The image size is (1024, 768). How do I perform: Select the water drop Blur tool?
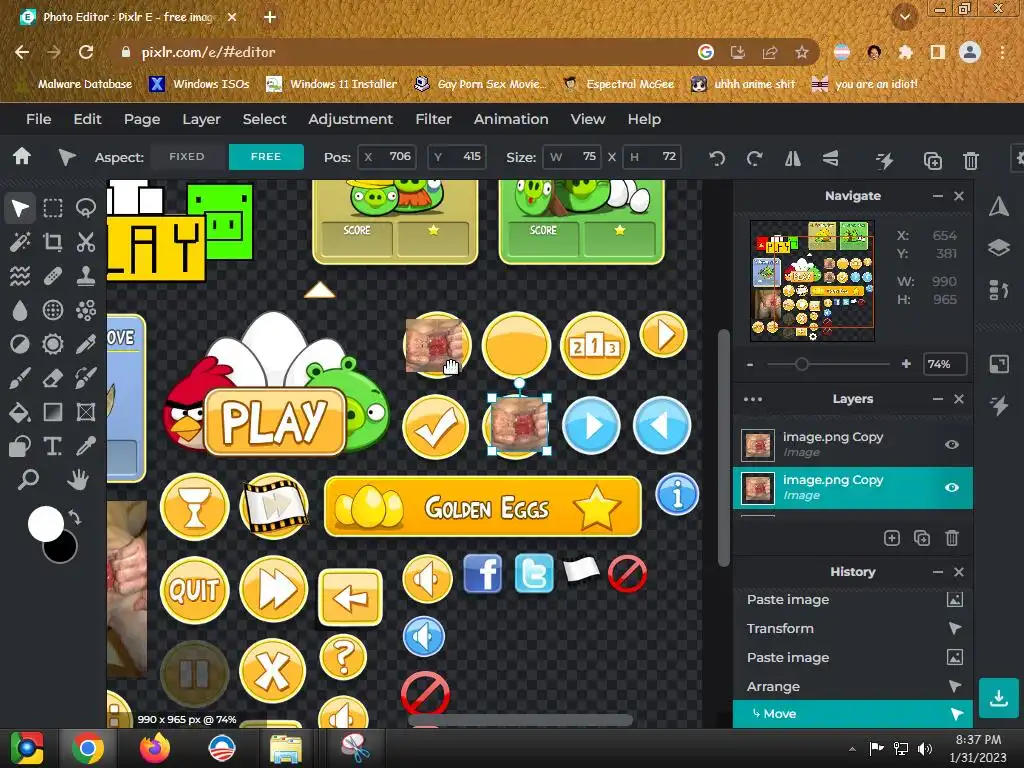pyautogui.click(x=20, y=310)
